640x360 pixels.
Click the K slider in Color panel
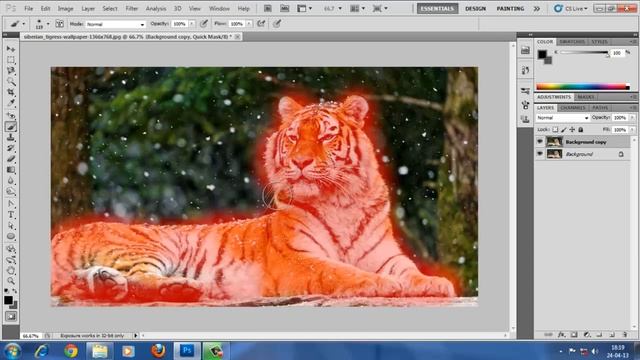click(x=584, y=53)
